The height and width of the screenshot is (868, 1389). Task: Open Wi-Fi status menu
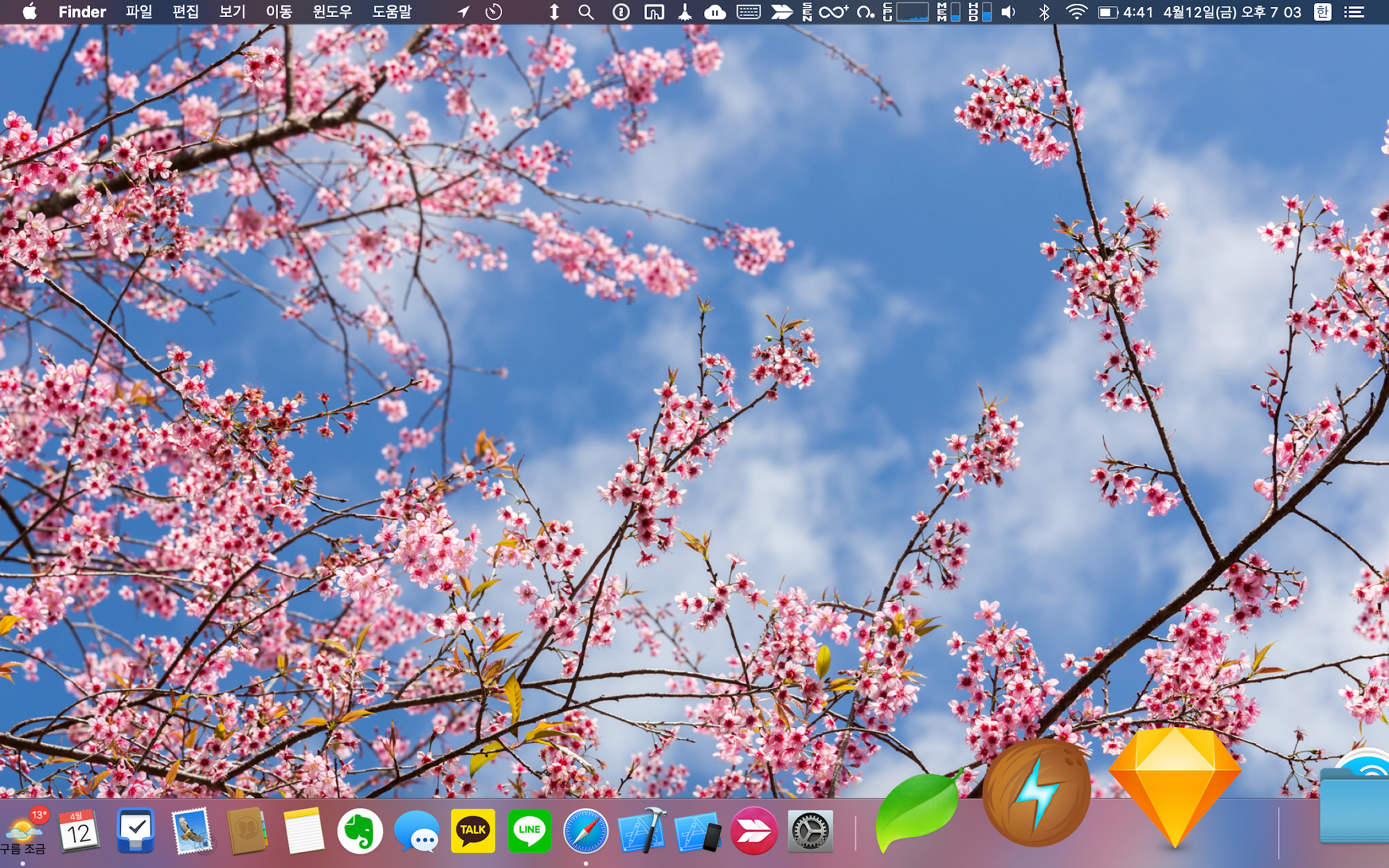1076,12
